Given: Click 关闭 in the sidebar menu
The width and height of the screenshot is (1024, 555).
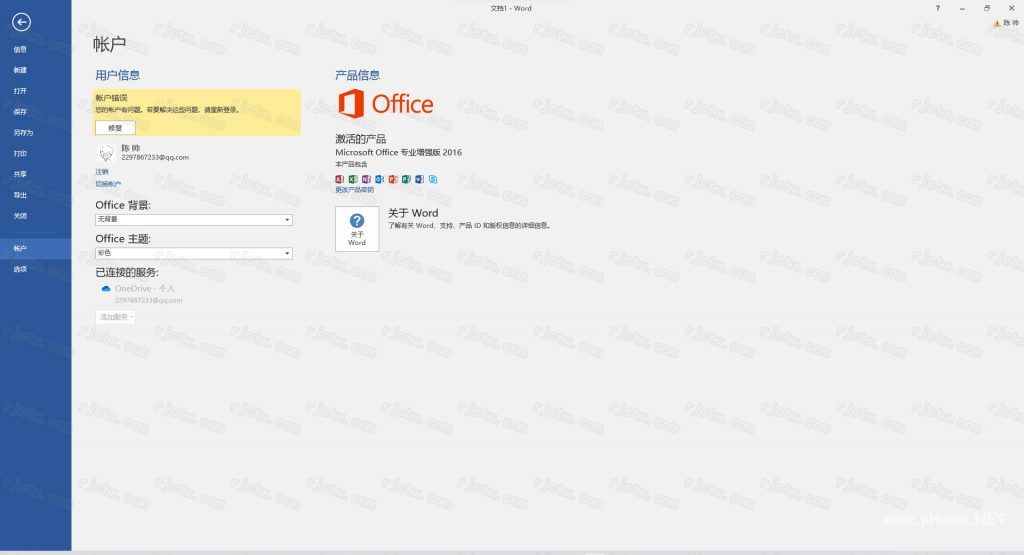Looking at the screenshot, I should click(x=20, y=215).
